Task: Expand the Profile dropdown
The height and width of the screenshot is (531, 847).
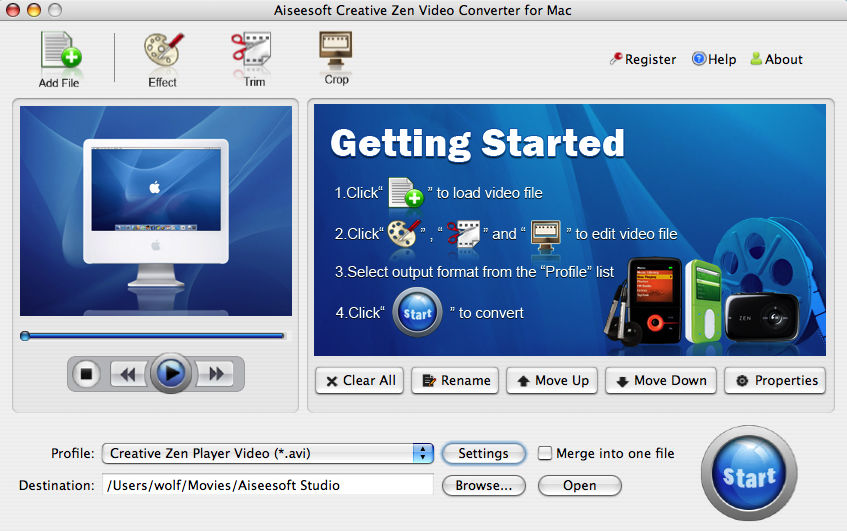Action: [x=423, y=453]
